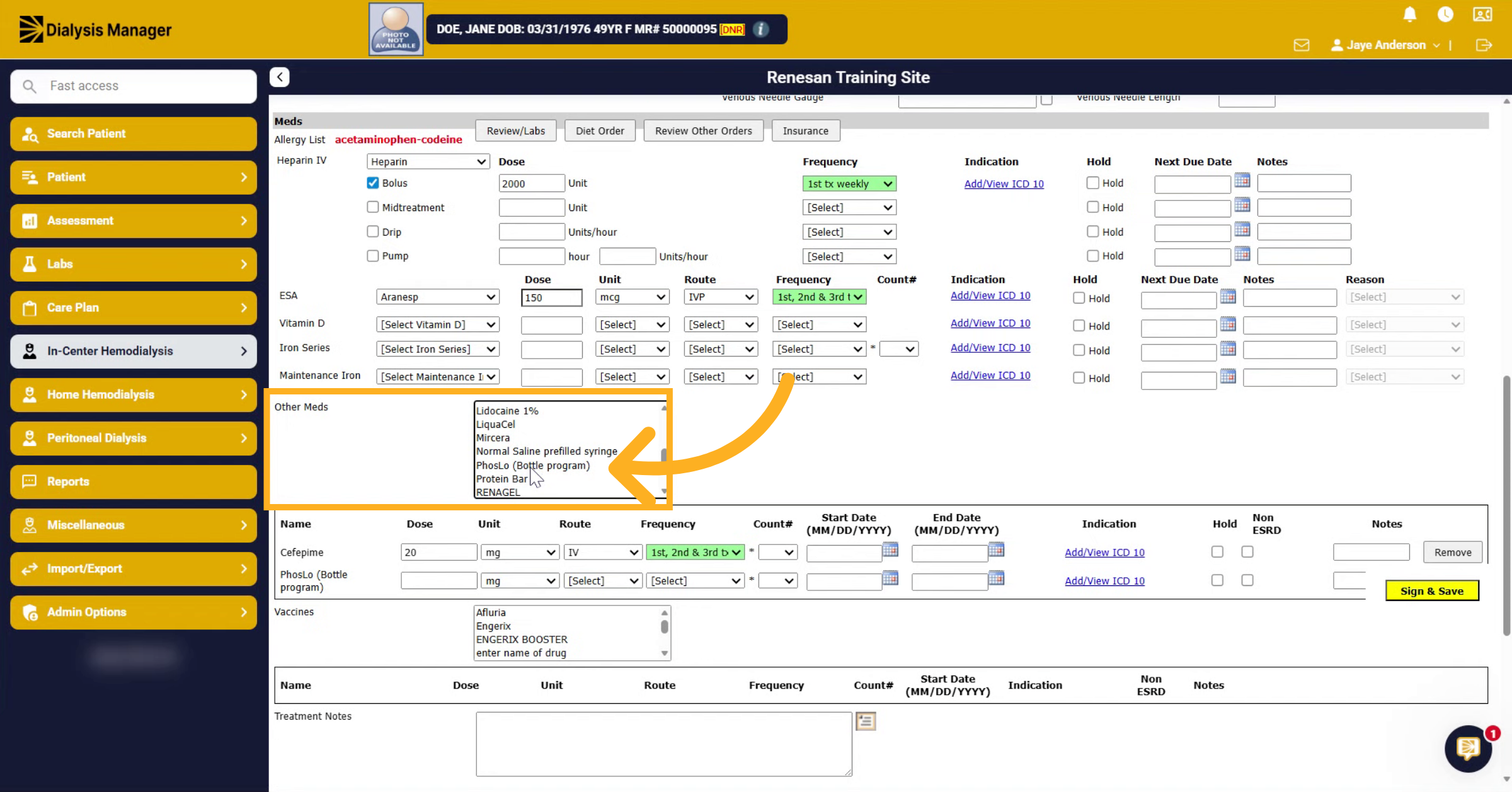Open the Reports sidebar item
Image resolution: width=1512 pixels, height=792 pixels.
coord(134,481)
